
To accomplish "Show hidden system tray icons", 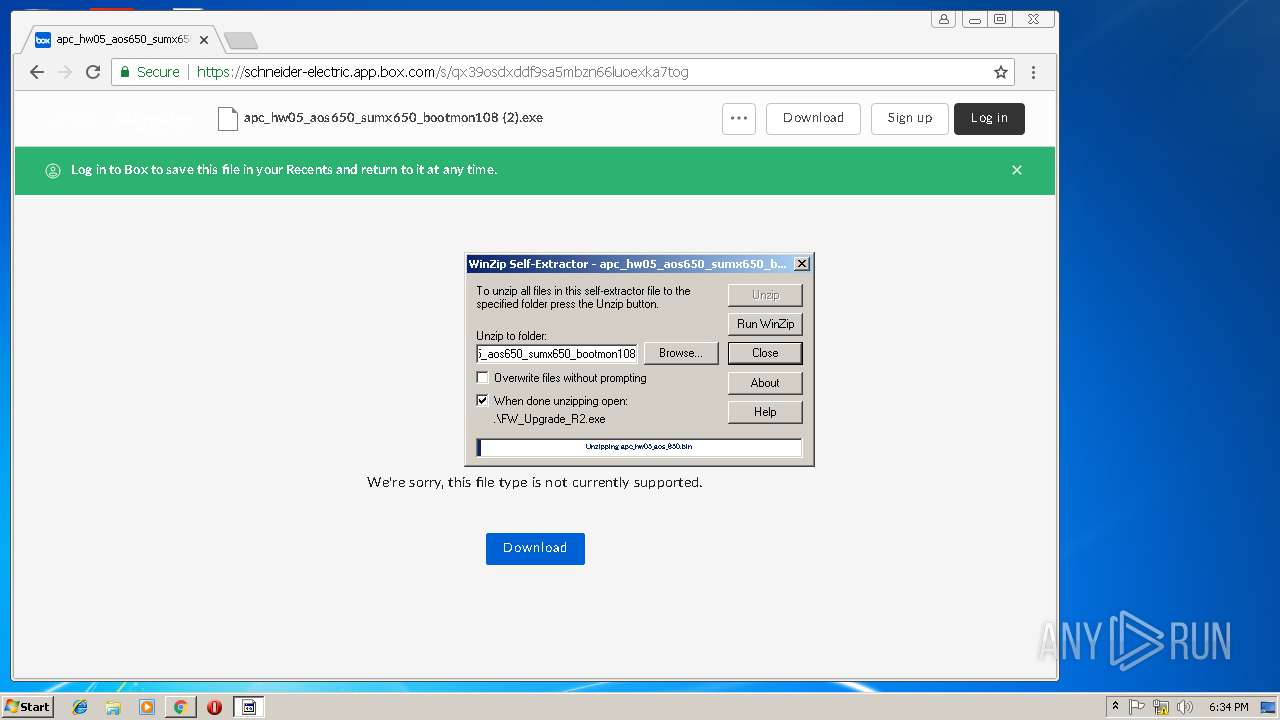I will point(1115,707).
